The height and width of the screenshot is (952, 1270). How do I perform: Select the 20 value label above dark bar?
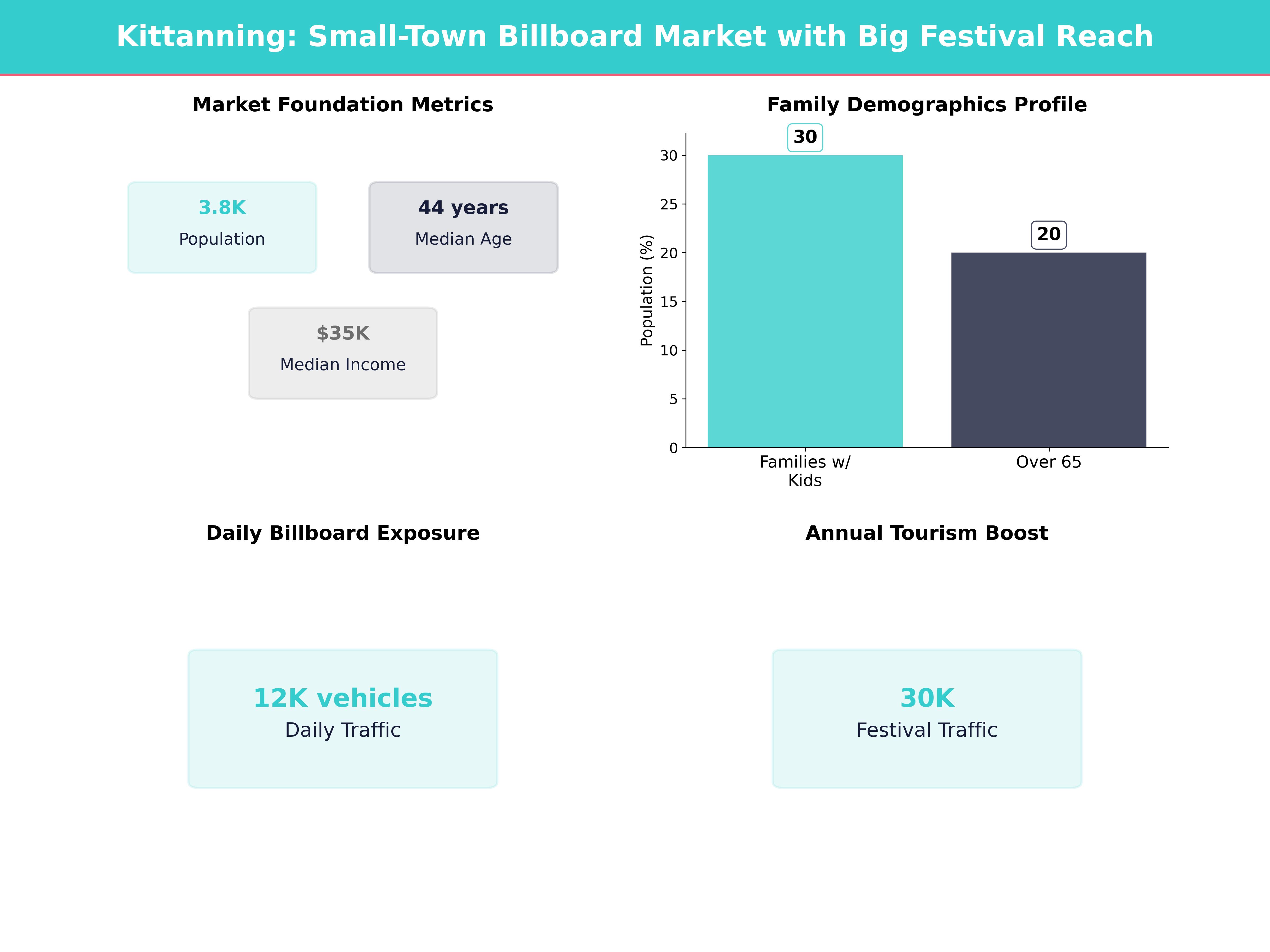(x=1048, y=235)
